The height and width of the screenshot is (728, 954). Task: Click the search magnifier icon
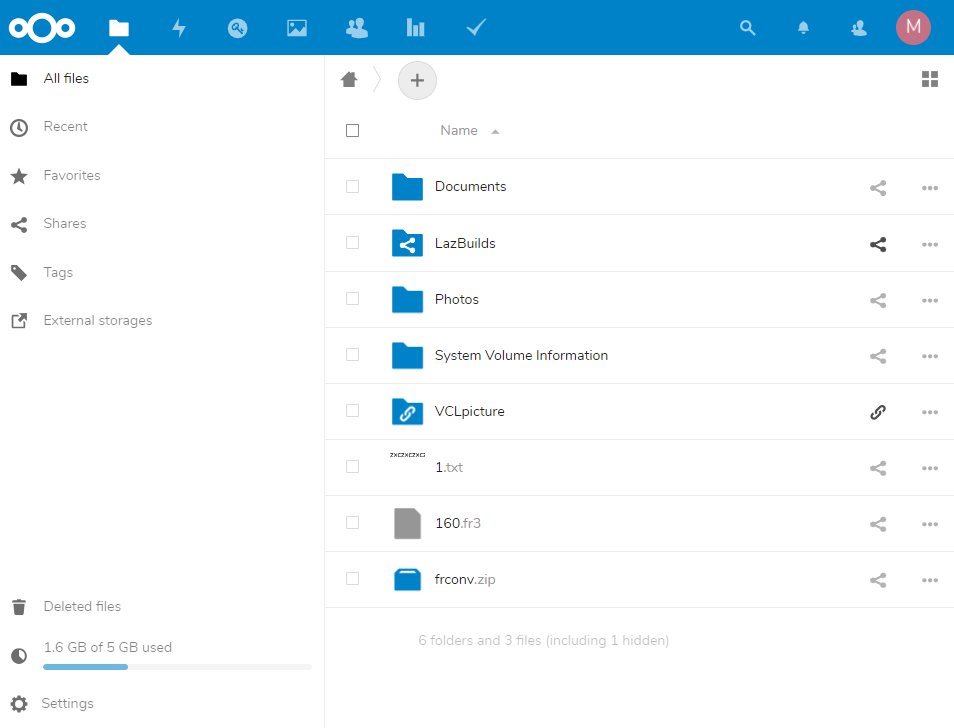click(747, 28)
